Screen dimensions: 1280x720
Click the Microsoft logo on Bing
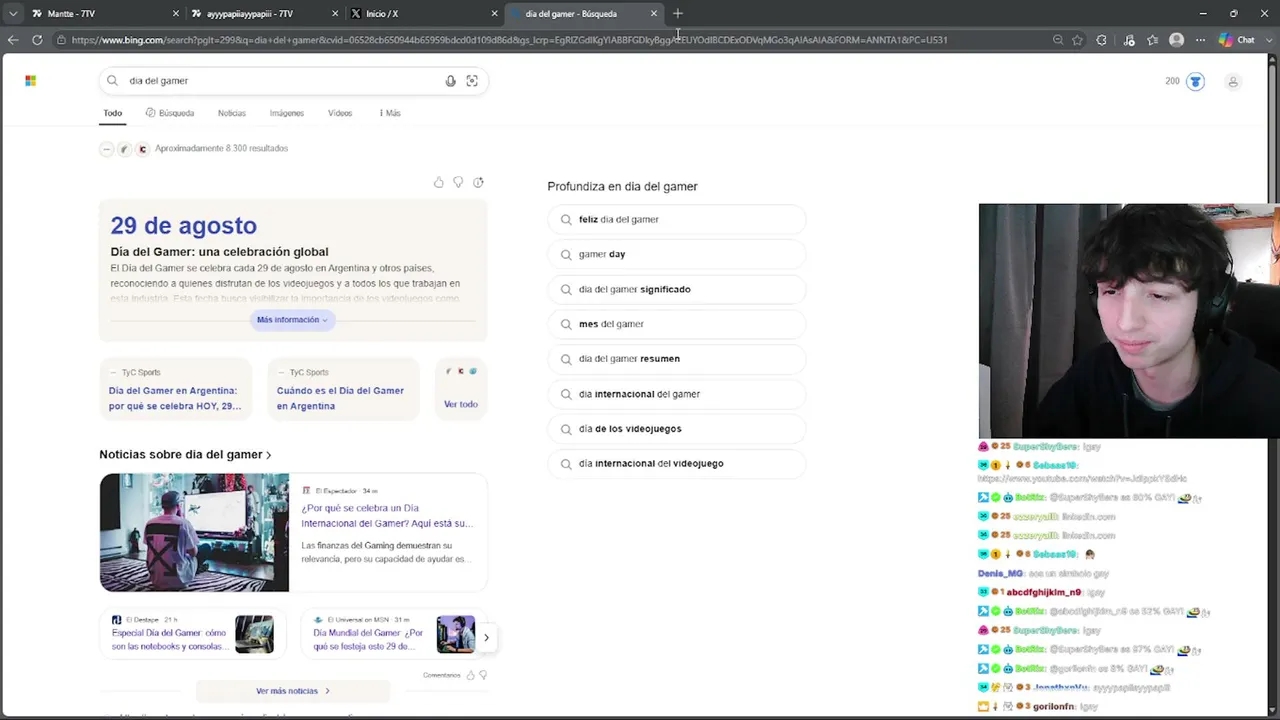tap(30, 81)
